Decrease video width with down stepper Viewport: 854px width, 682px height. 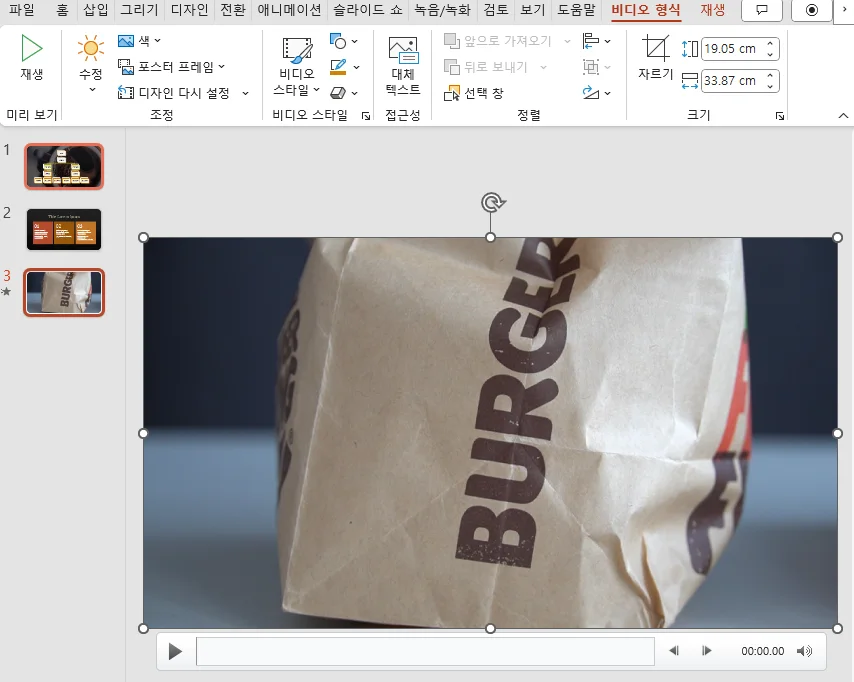770,86
